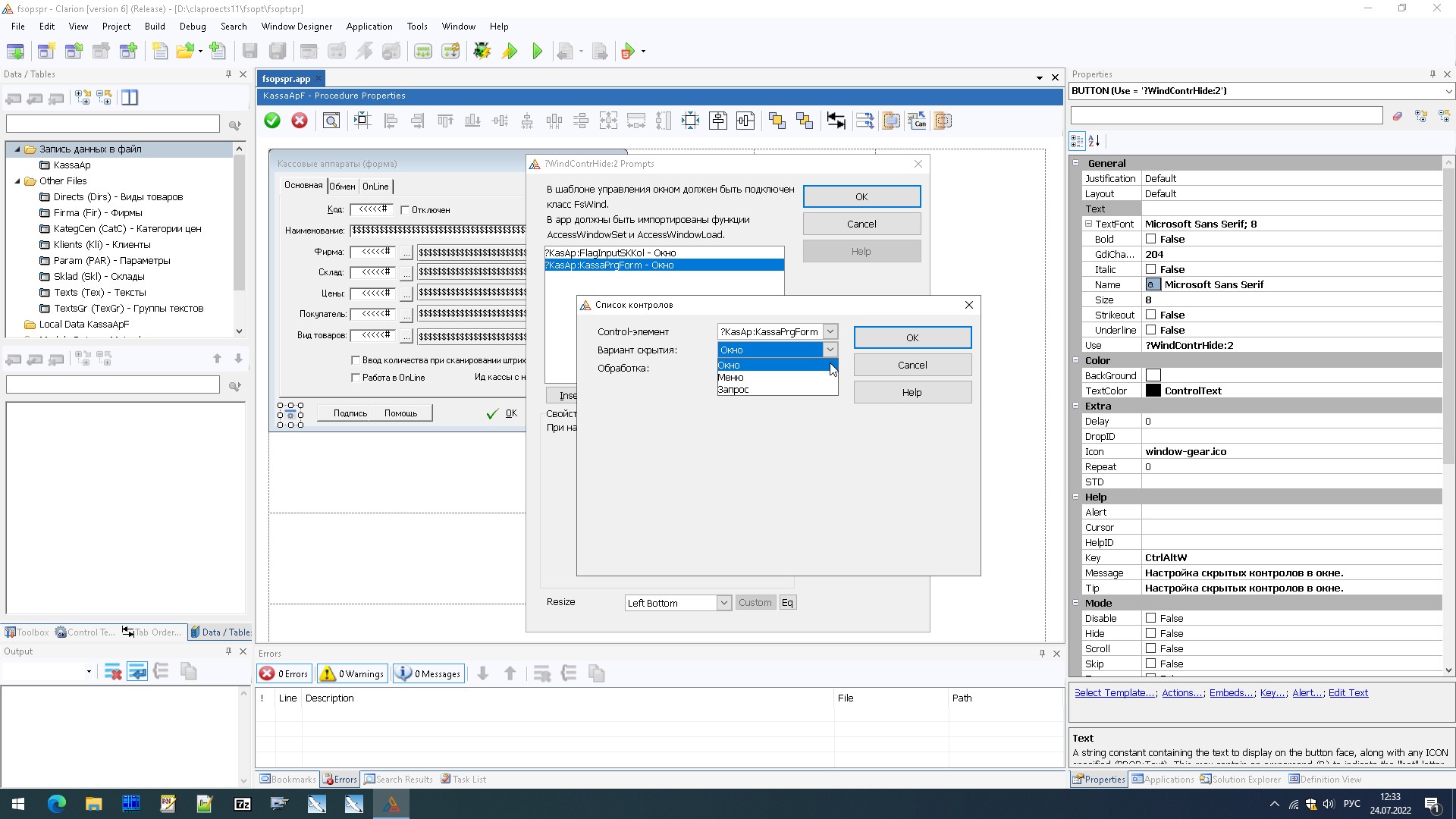The height and width of the screenshot is (819, 1456).
Task: Open Clarion app from the Windows taskbar
Action: click(x=391, y=803)
